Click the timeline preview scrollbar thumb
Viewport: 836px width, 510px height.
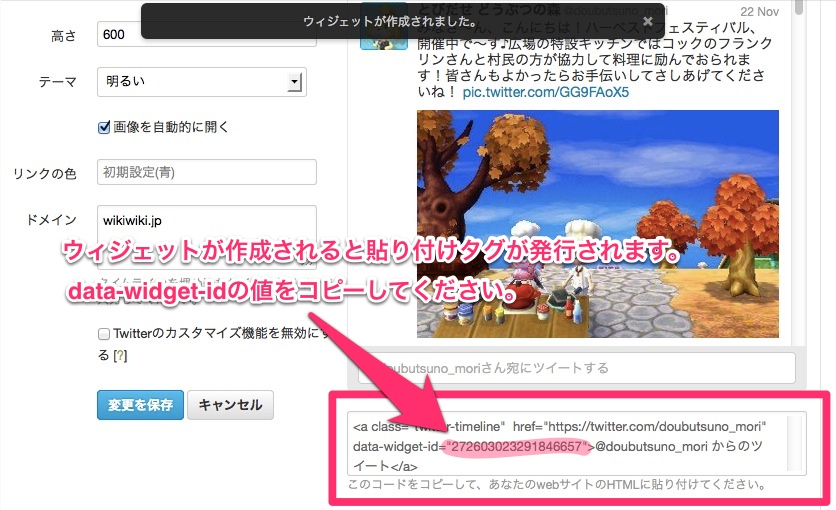798,6
